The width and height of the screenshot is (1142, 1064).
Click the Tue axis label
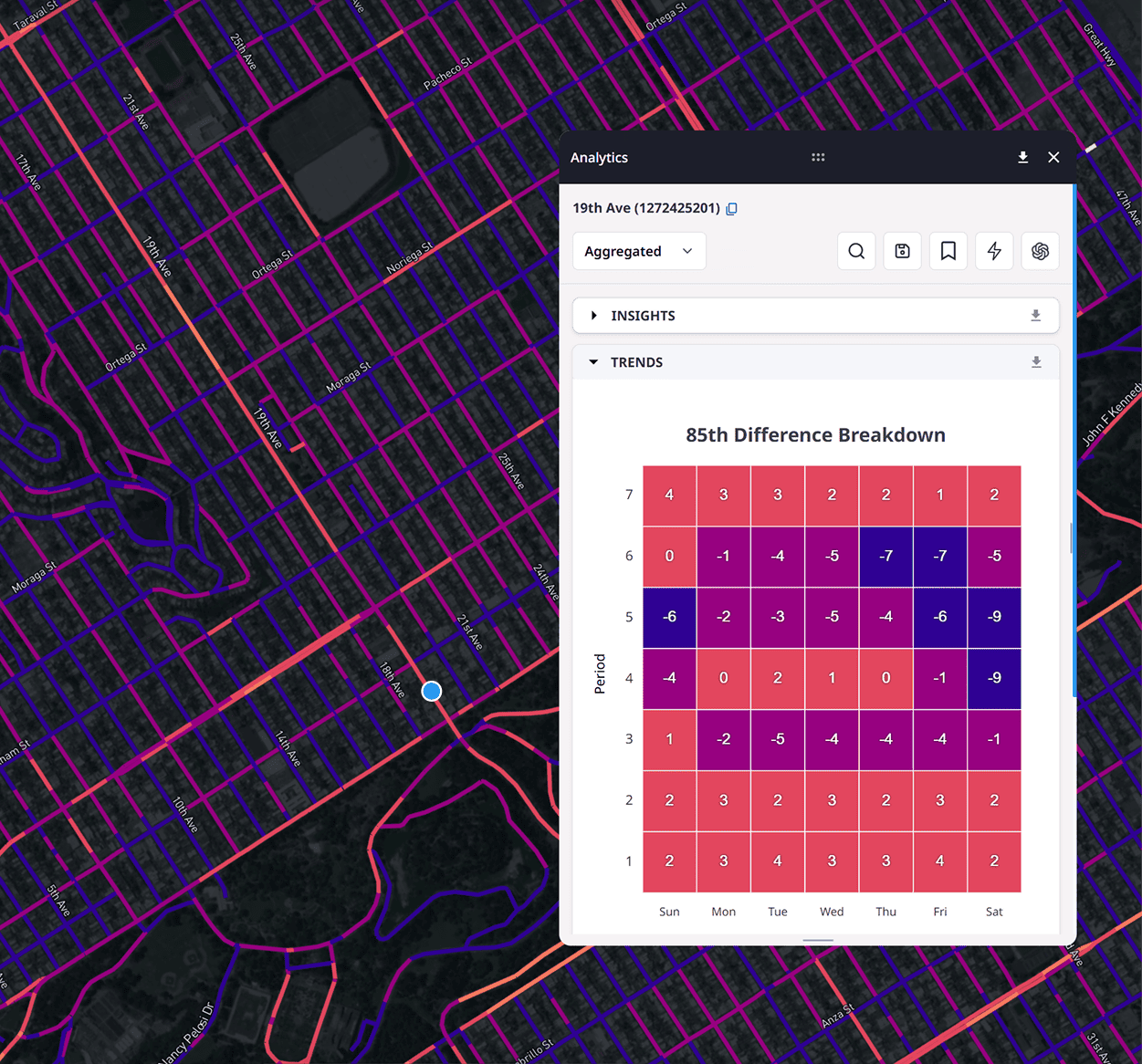coord(778,912)
